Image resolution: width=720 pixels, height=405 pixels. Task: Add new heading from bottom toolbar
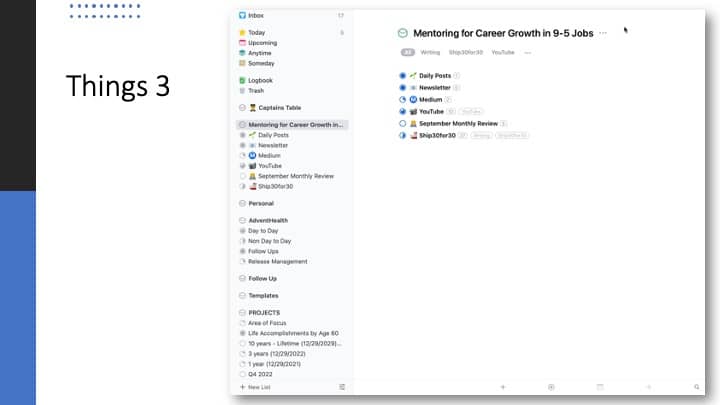coord(551,387)
